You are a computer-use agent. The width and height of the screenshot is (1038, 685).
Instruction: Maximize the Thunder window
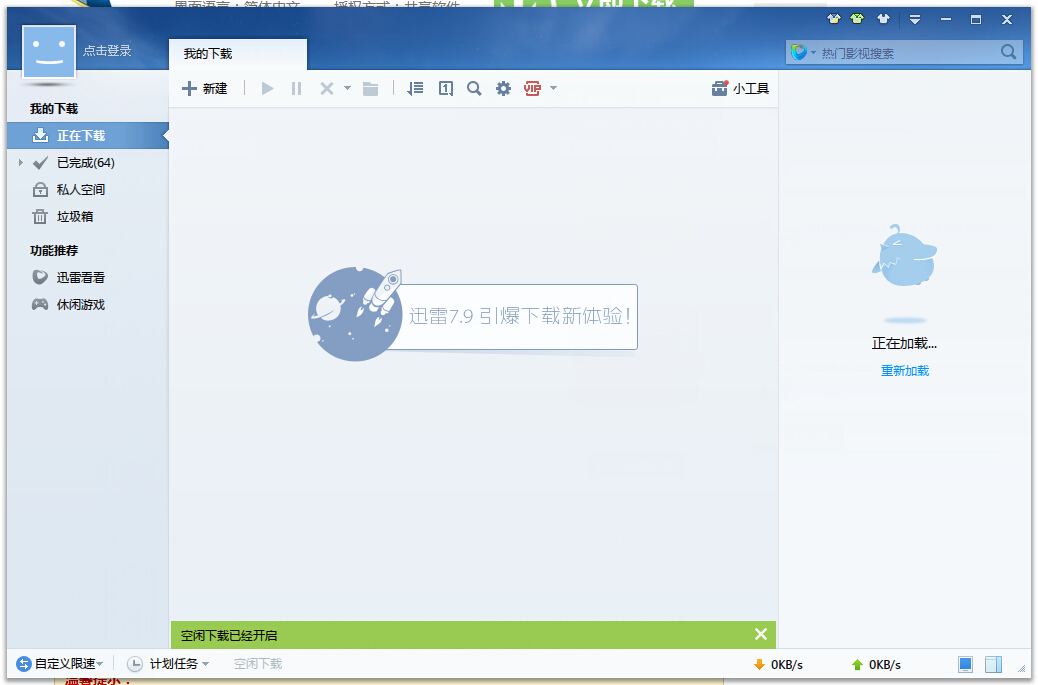[976, 20]
